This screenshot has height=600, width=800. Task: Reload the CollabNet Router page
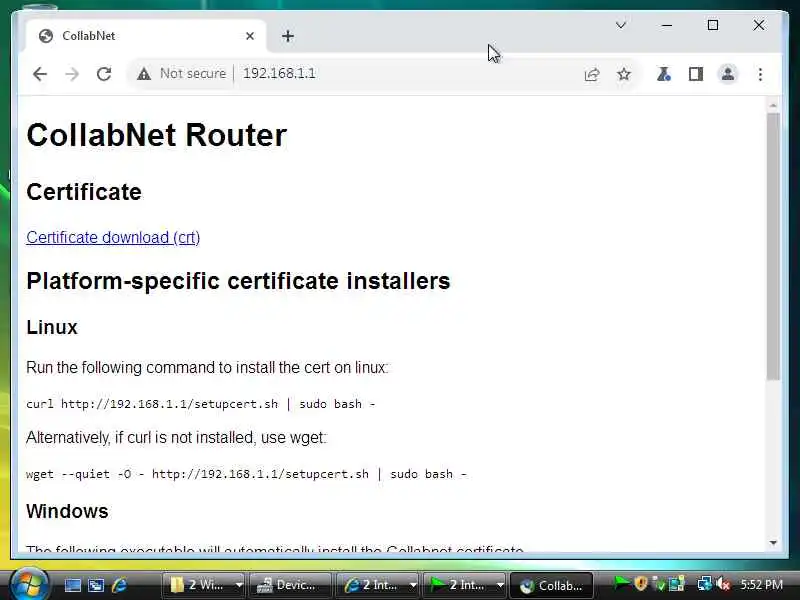tap(104, 74)
